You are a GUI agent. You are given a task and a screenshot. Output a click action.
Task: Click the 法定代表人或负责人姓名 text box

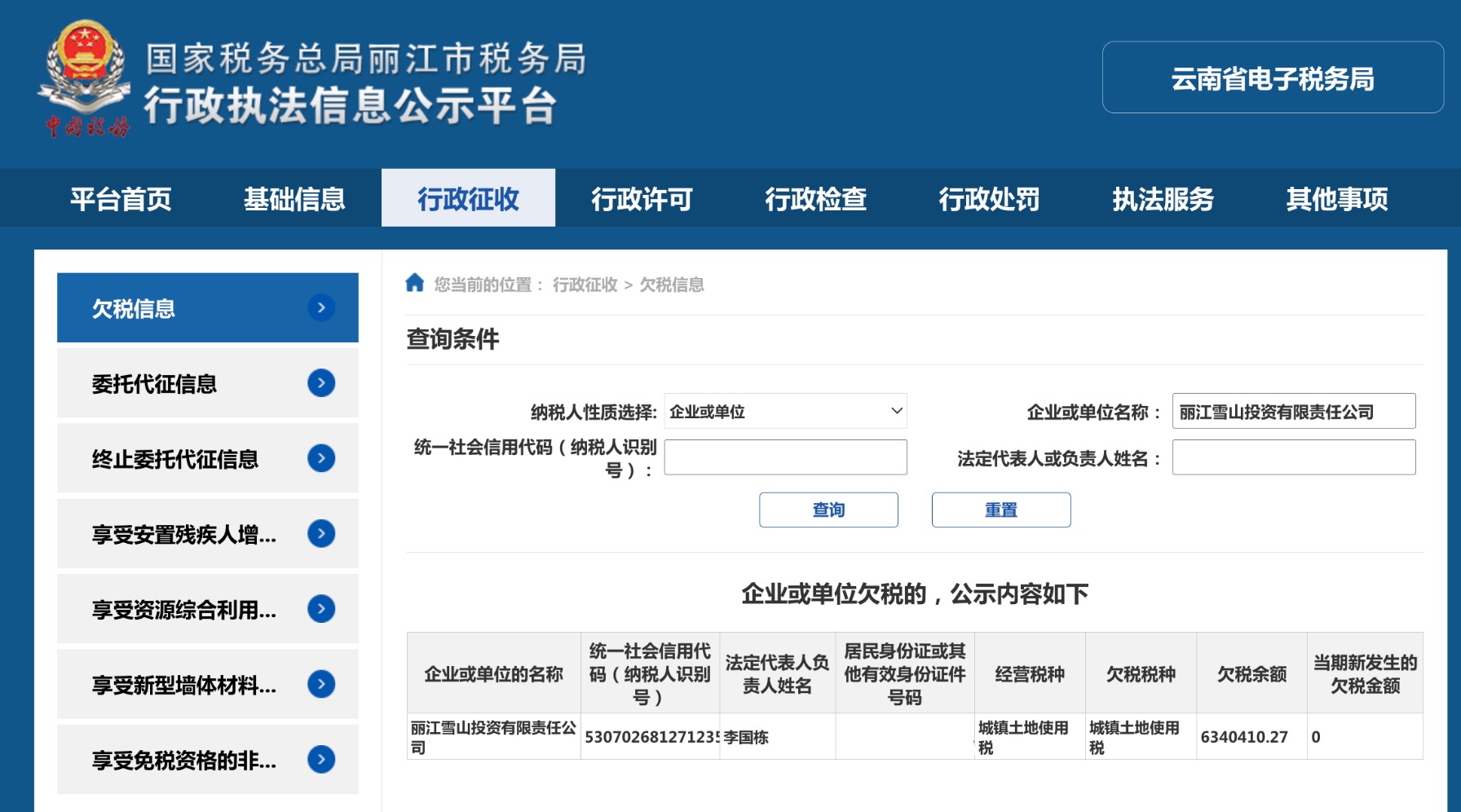(1293, 457)
